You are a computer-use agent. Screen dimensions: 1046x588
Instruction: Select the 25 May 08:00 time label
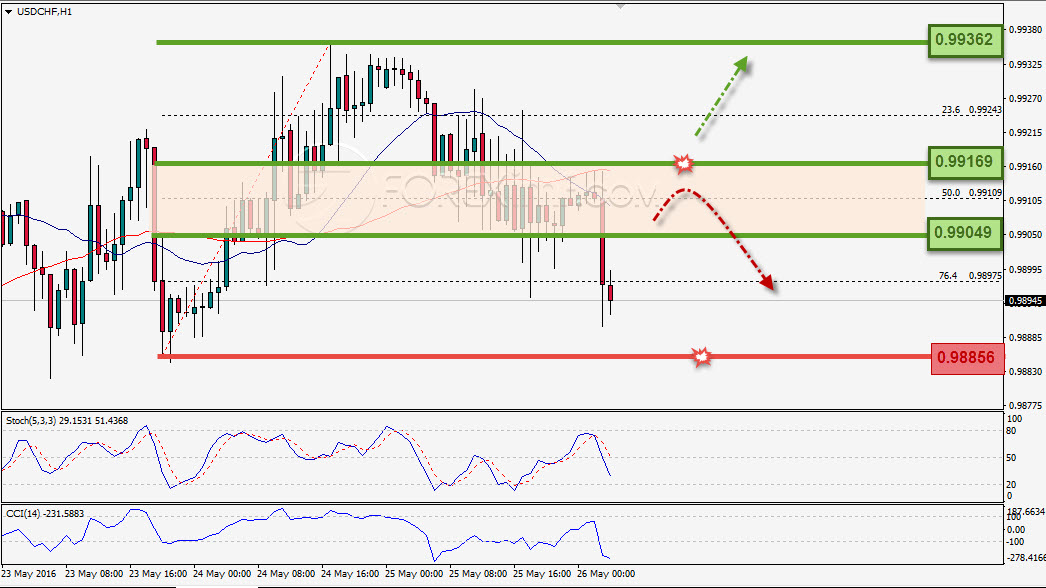pos(478,574)
